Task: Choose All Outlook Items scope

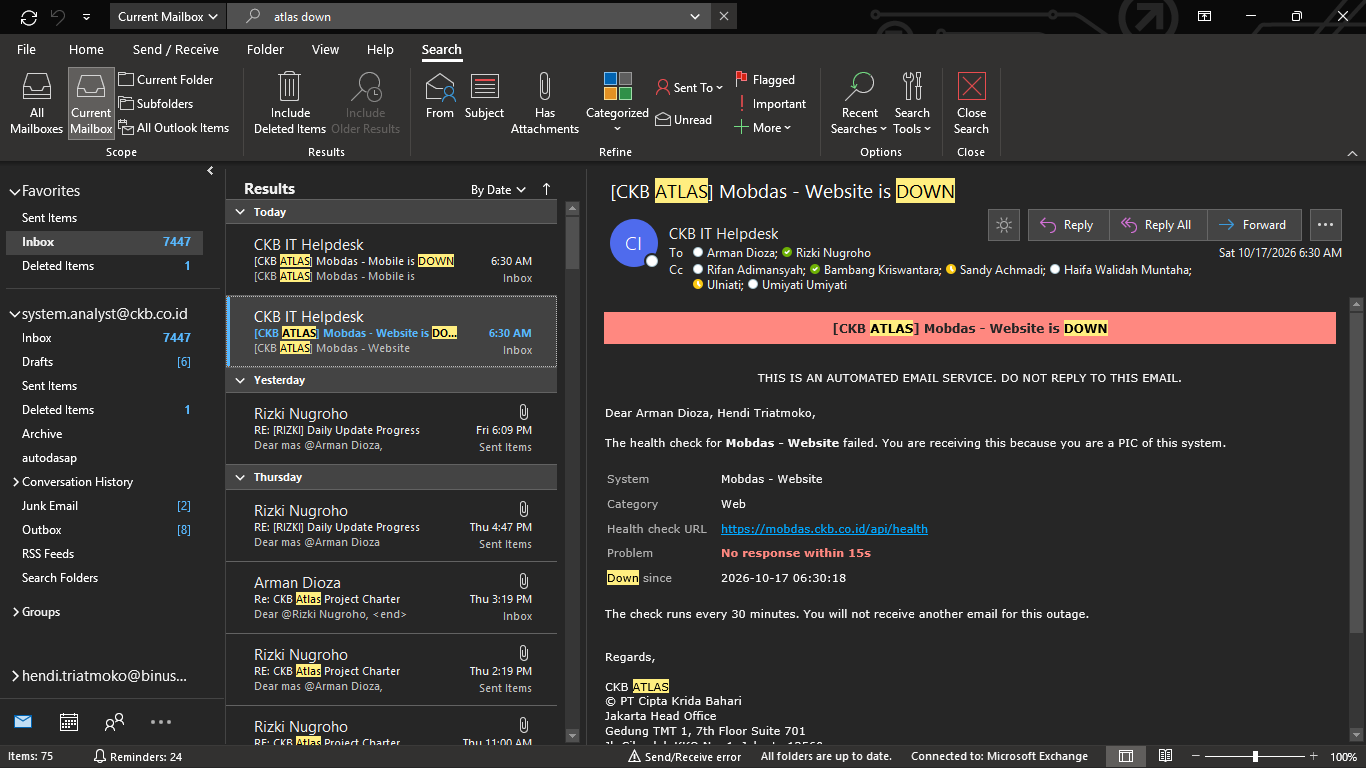Action: pos(174,128)
